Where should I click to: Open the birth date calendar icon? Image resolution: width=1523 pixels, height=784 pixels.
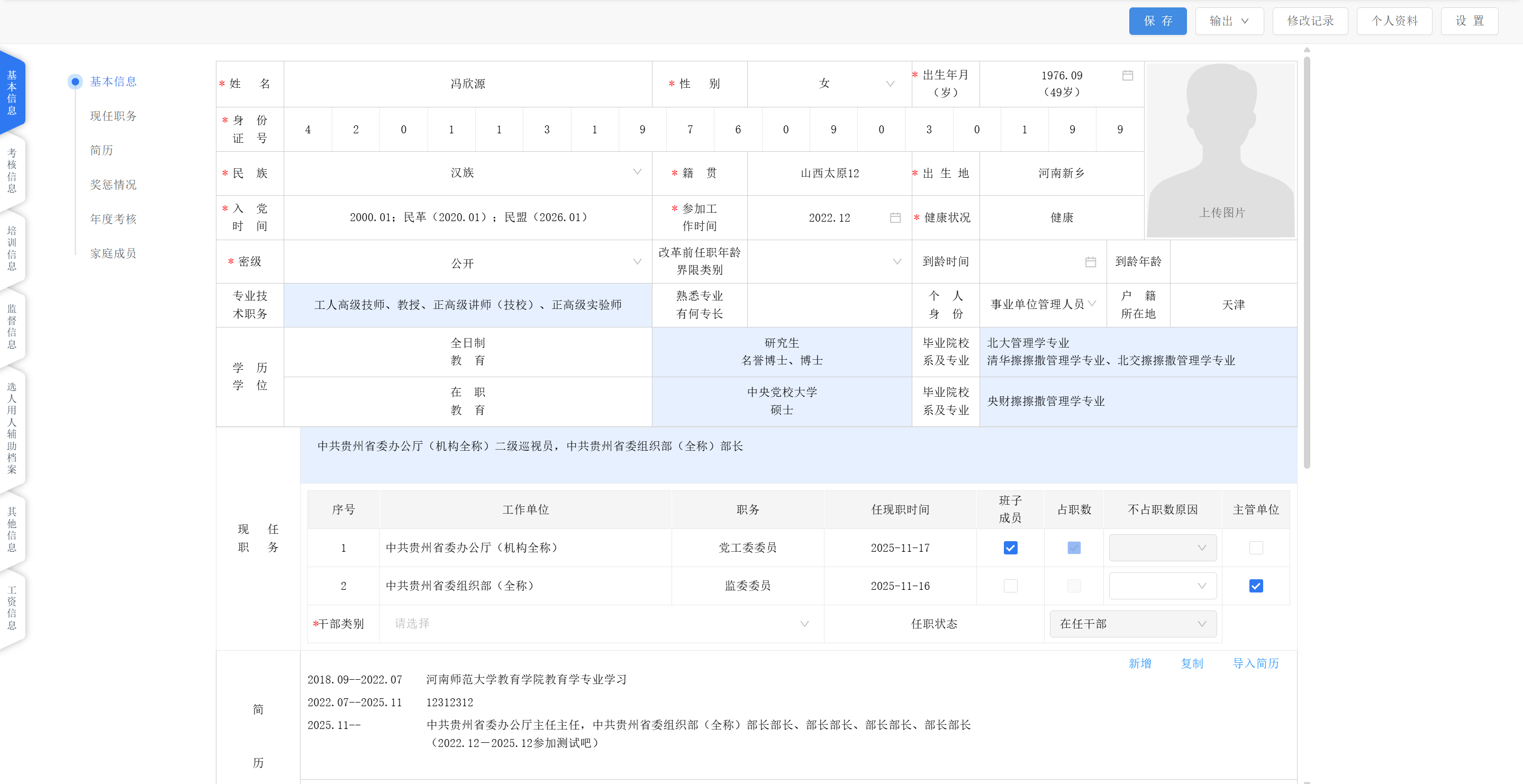[1128, 76]
